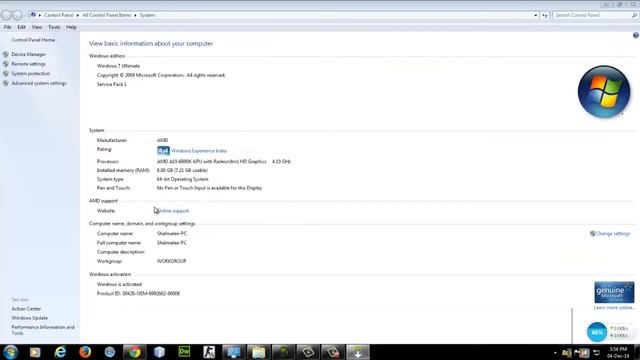Click the Online support website link

(173, 211)
